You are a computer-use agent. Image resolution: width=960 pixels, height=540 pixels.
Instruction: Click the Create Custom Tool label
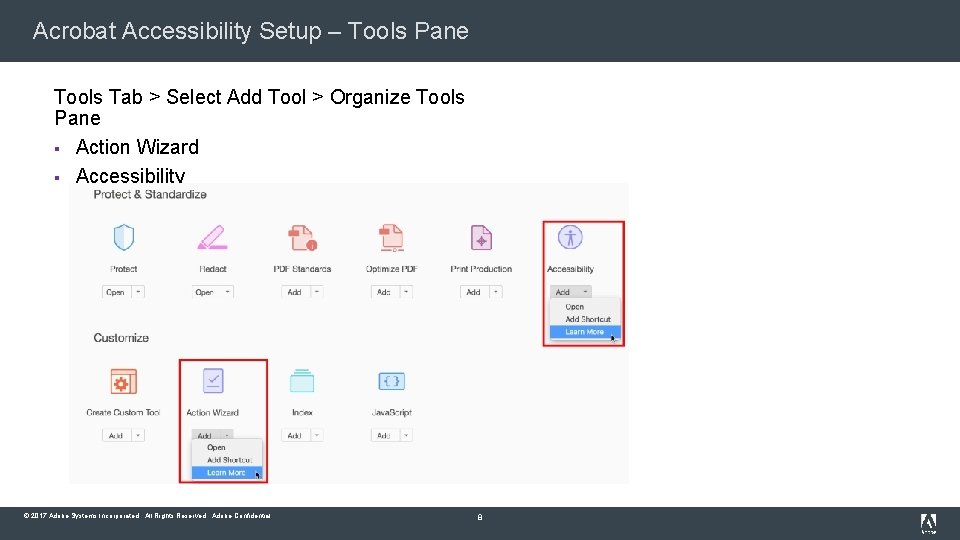(123, 413)
